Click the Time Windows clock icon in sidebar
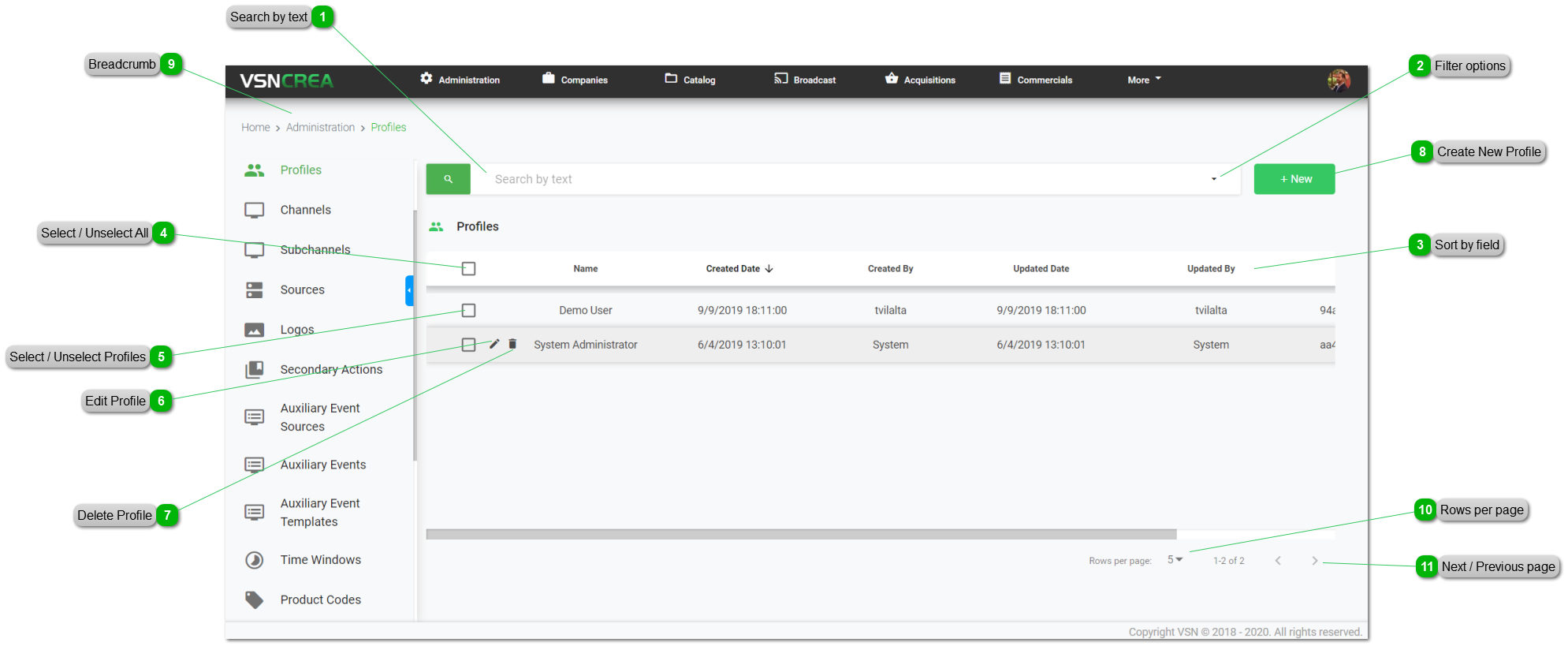 254,560
